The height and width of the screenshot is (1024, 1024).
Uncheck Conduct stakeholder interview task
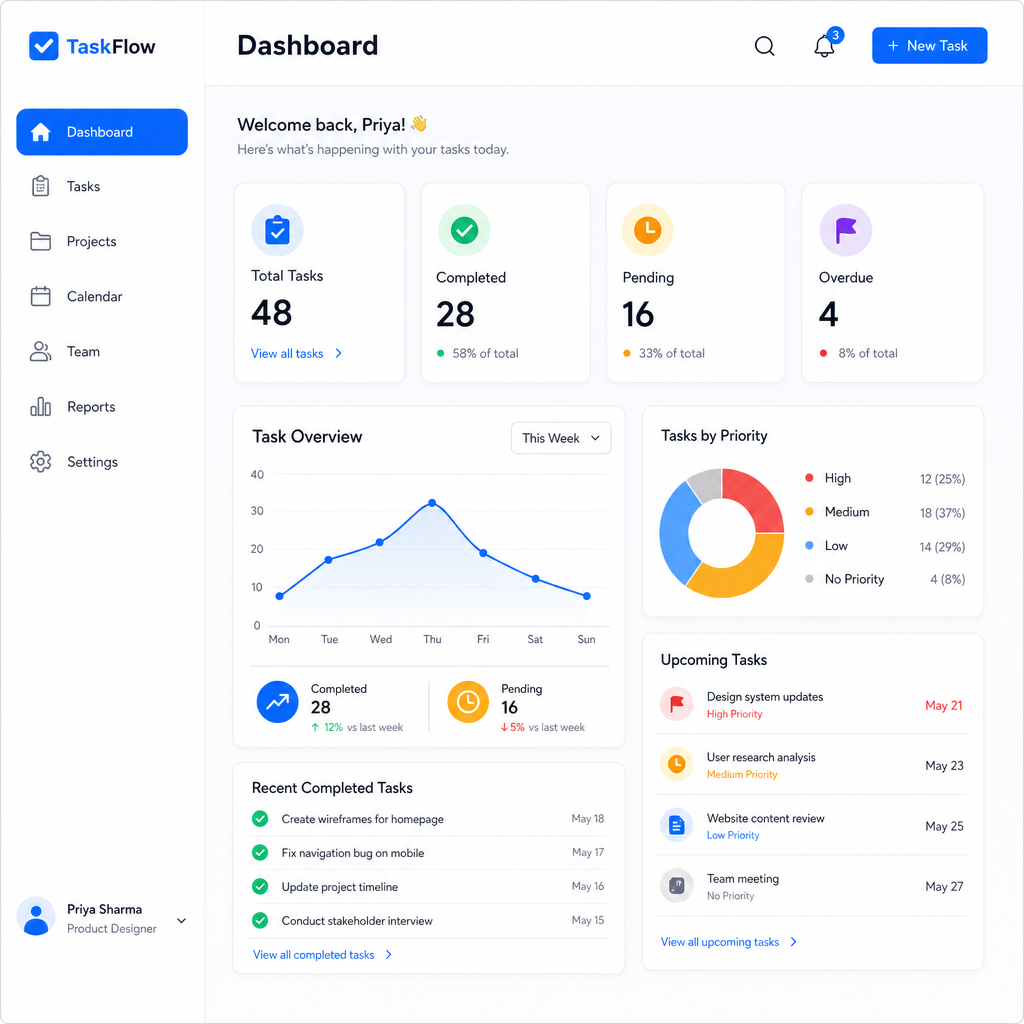(x=260, y=920)
